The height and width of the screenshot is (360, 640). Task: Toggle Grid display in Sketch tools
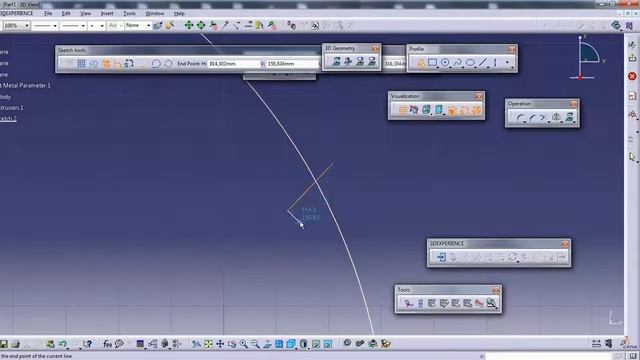click(x=81, y=64)
